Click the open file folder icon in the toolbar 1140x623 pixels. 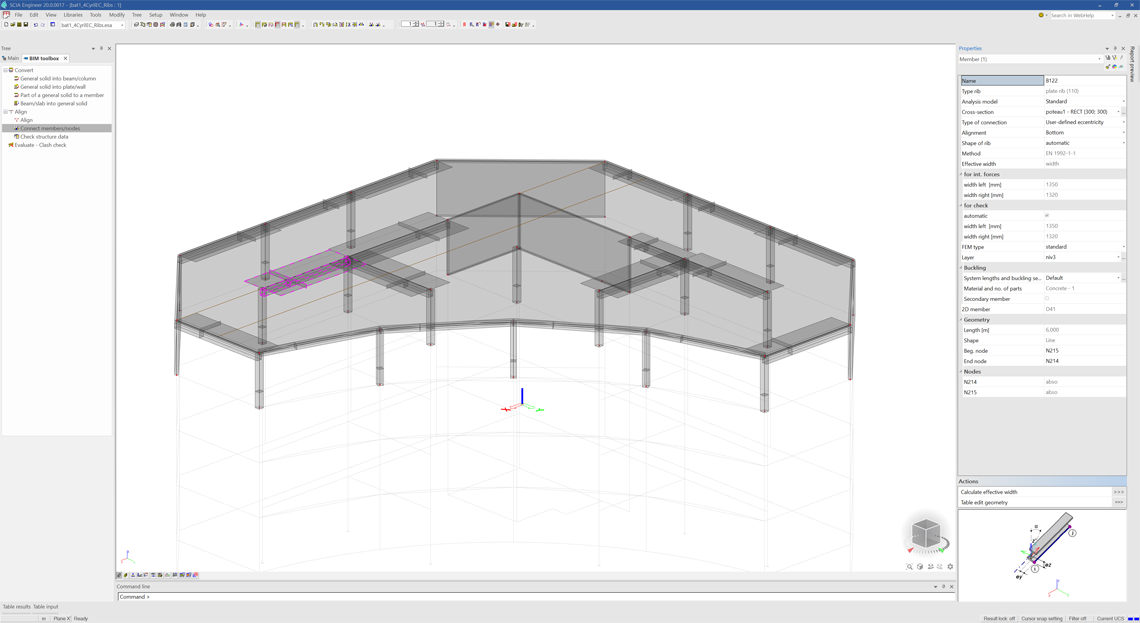click(12, 25)
